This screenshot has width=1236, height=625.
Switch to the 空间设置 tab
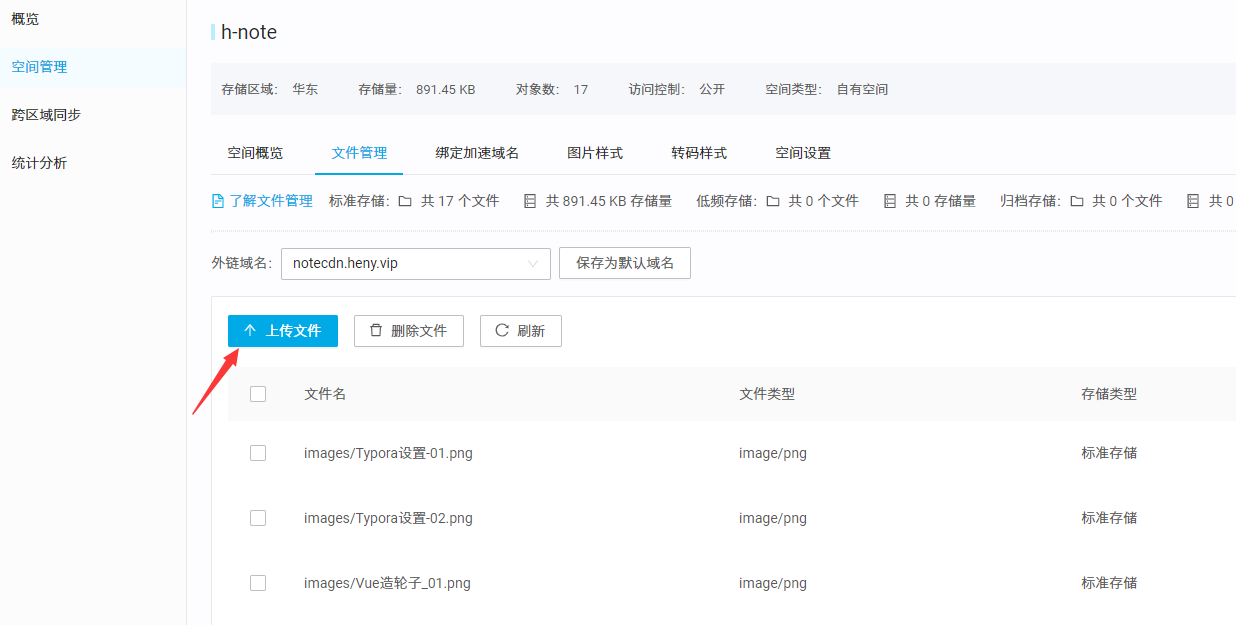coord(803,153)
